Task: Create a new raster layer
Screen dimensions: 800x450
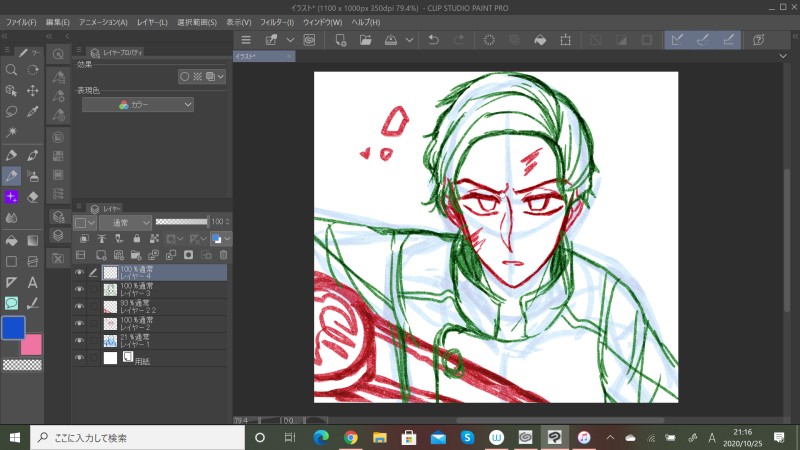Action: click(101, 255)
